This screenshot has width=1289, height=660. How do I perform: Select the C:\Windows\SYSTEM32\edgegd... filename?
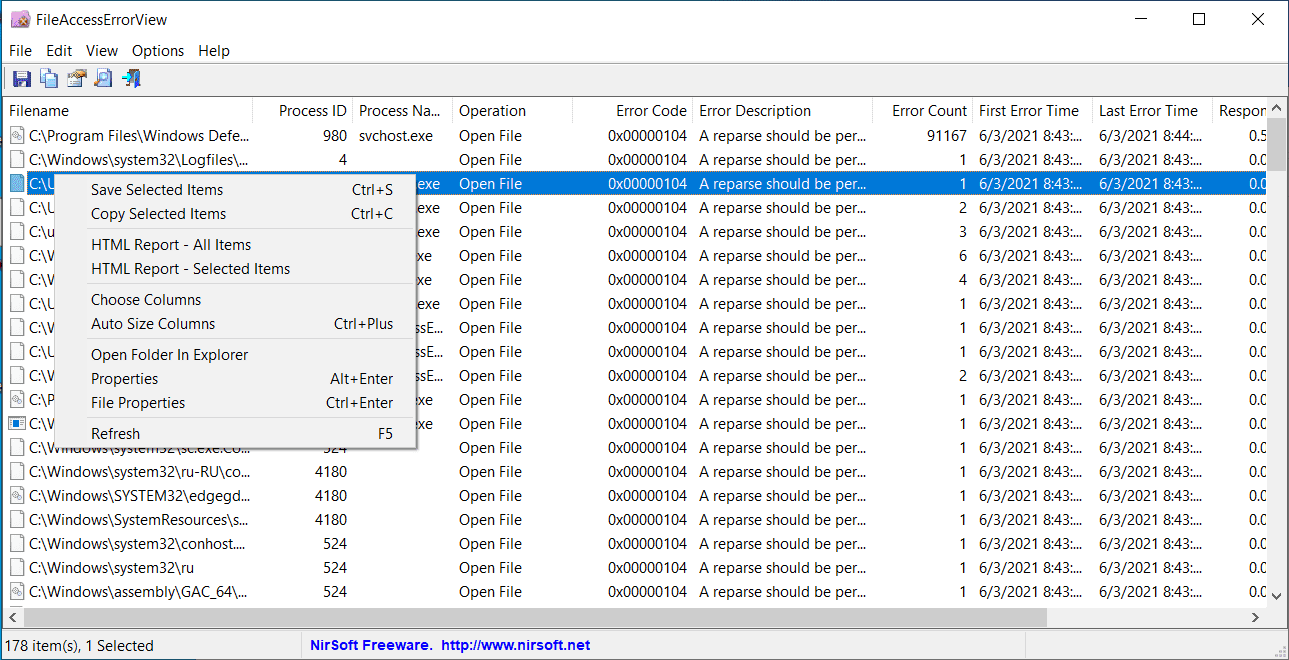click(x=139, y=496)
